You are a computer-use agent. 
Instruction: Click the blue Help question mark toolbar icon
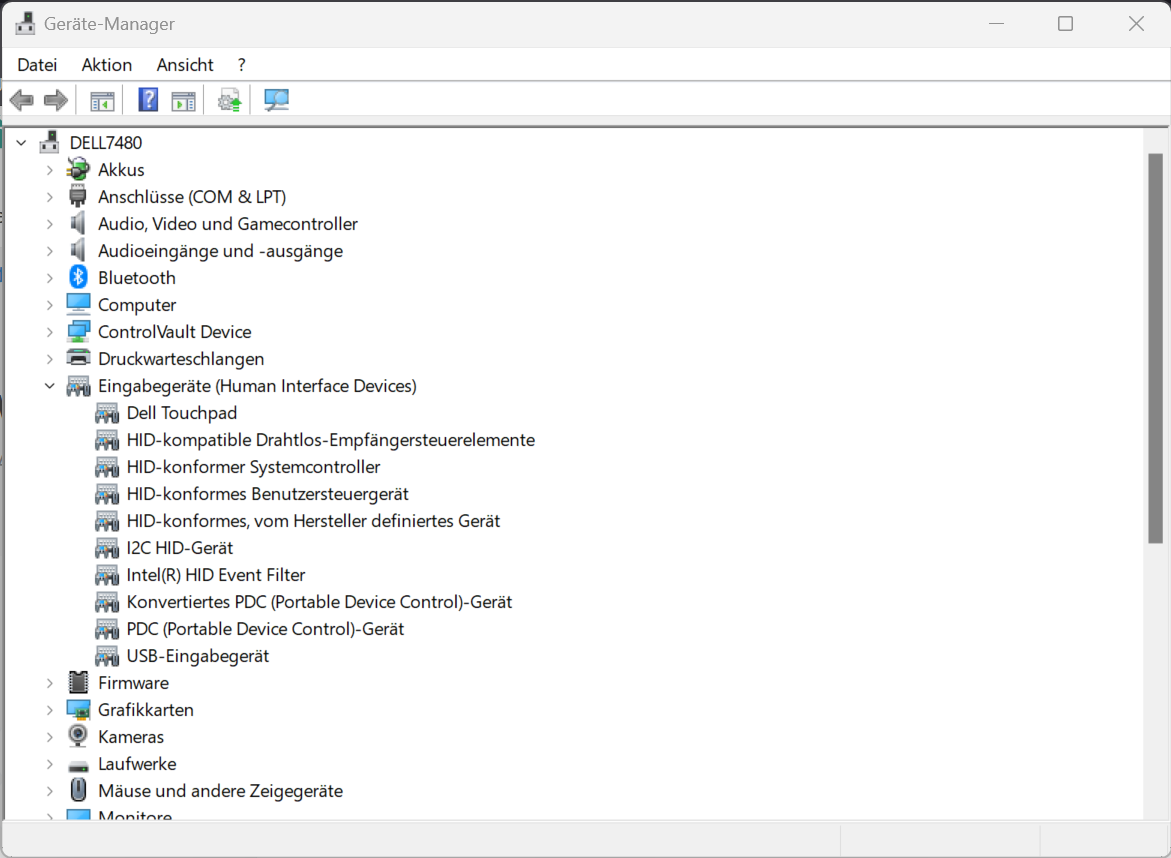pos(148,100)
